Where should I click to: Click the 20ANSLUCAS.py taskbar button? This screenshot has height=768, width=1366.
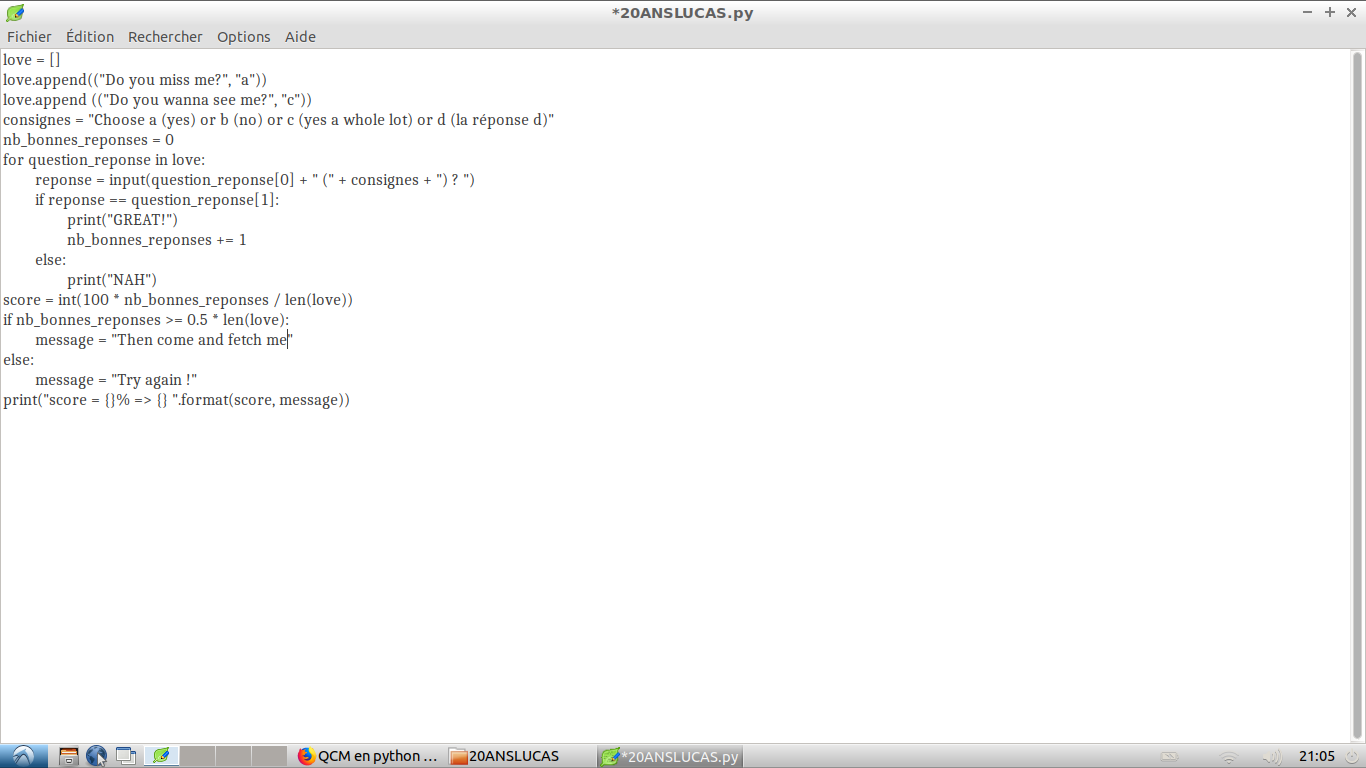click(670, 756)
